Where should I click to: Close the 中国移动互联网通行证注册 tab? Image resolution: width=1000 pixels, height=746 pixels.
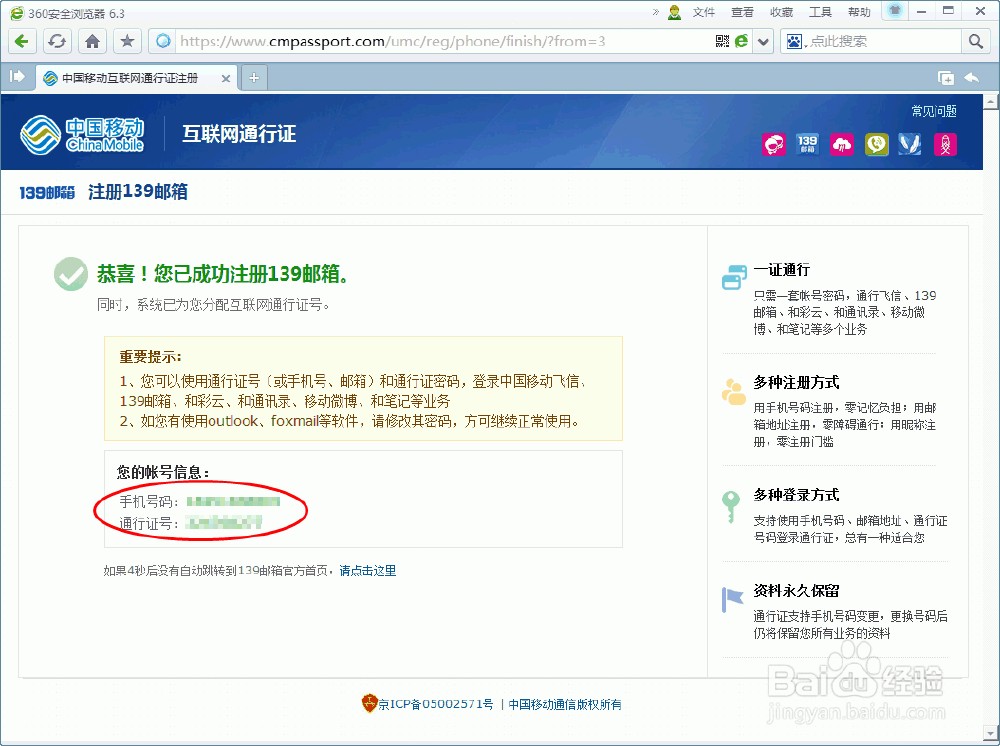(x=226, y=78)
